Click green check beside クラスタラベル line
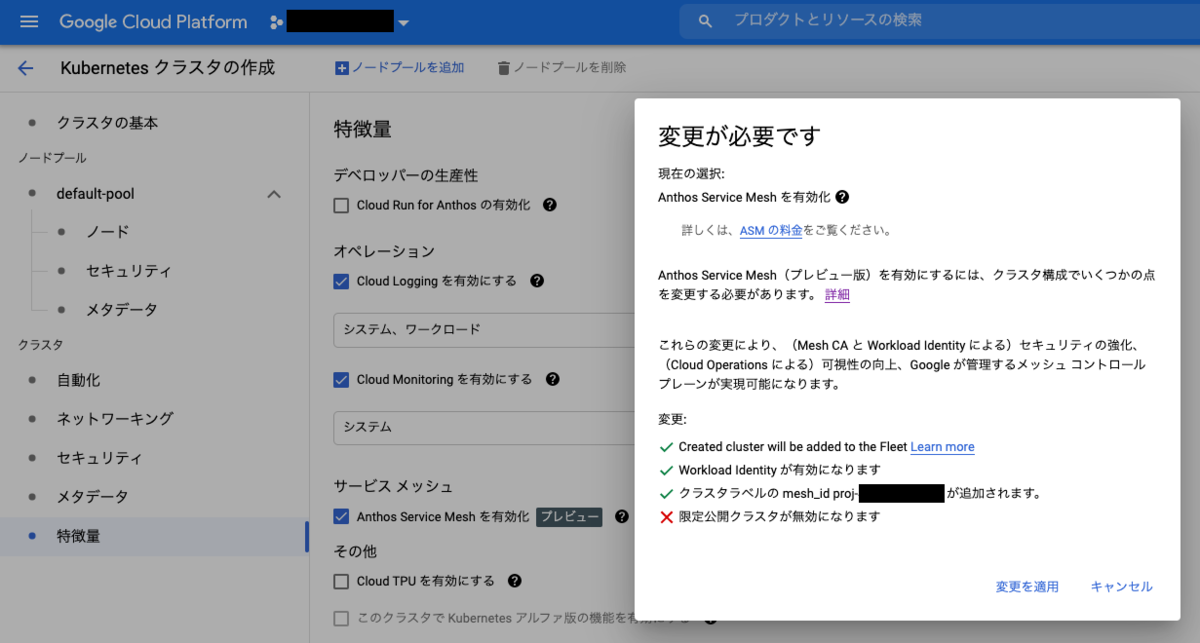 pos(666,493)
